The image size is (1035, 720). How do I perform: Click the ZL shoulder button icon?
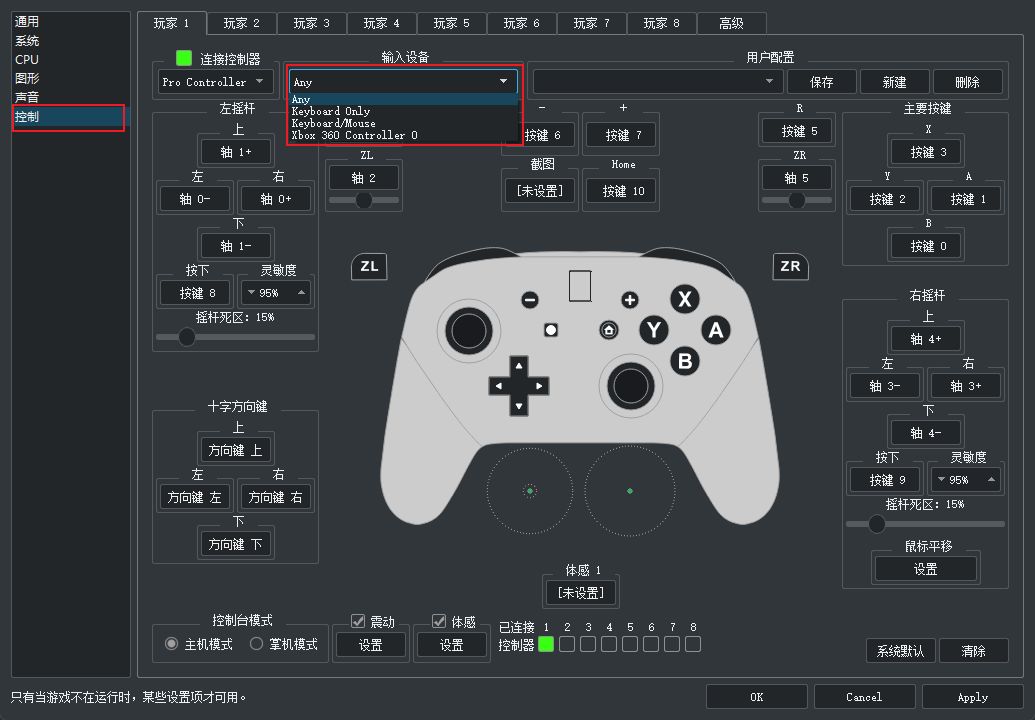point(369,266)
